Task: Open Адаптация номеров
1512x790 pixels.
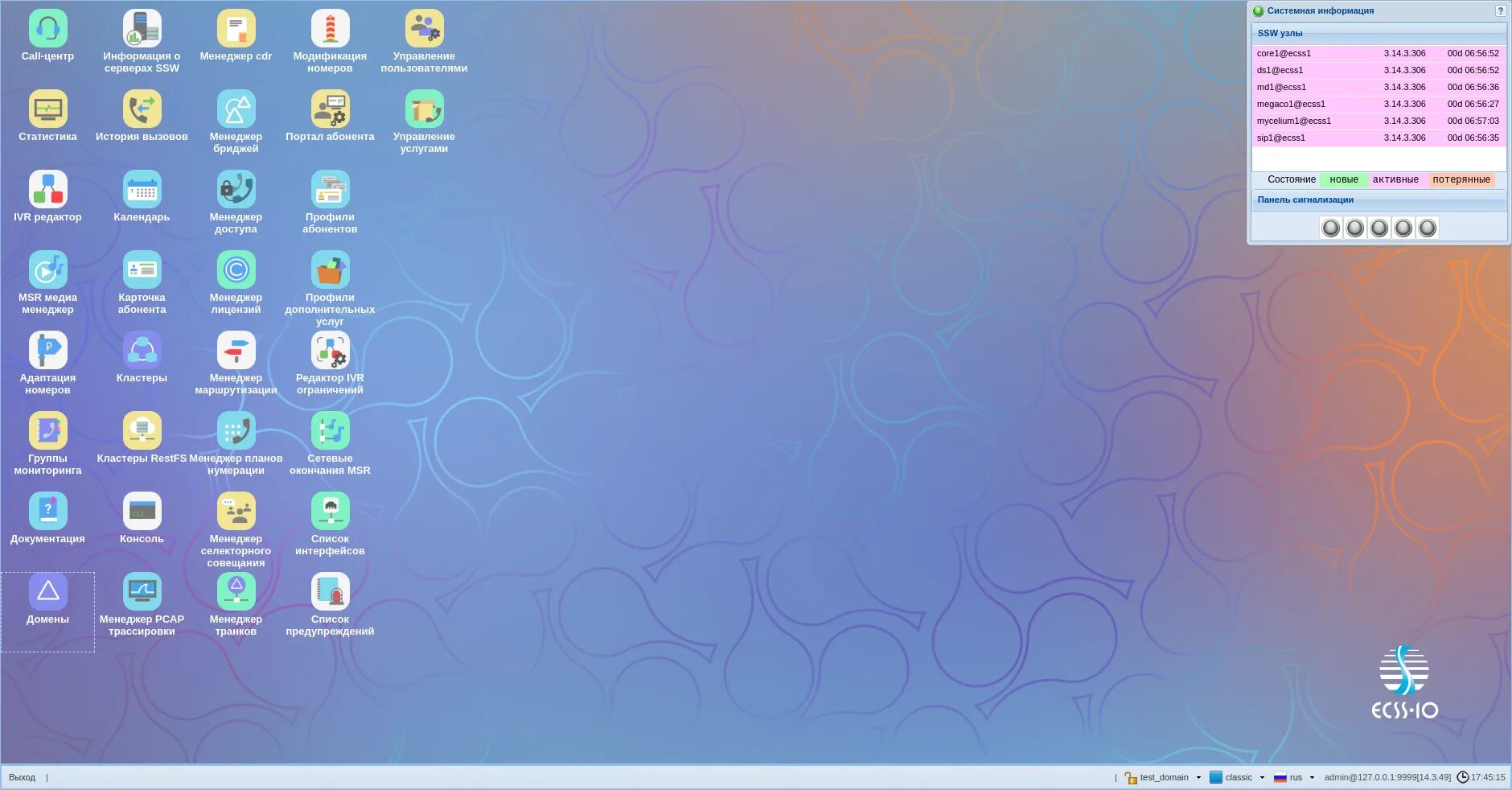Action: (x=47, y=351)
